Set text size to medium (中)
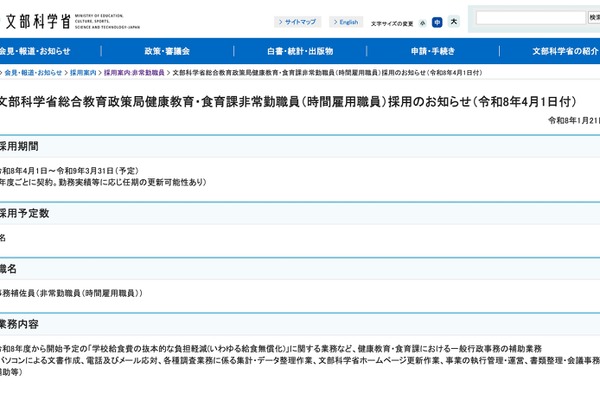The width and height of the screenshot is (600, 400). point(437,23)
